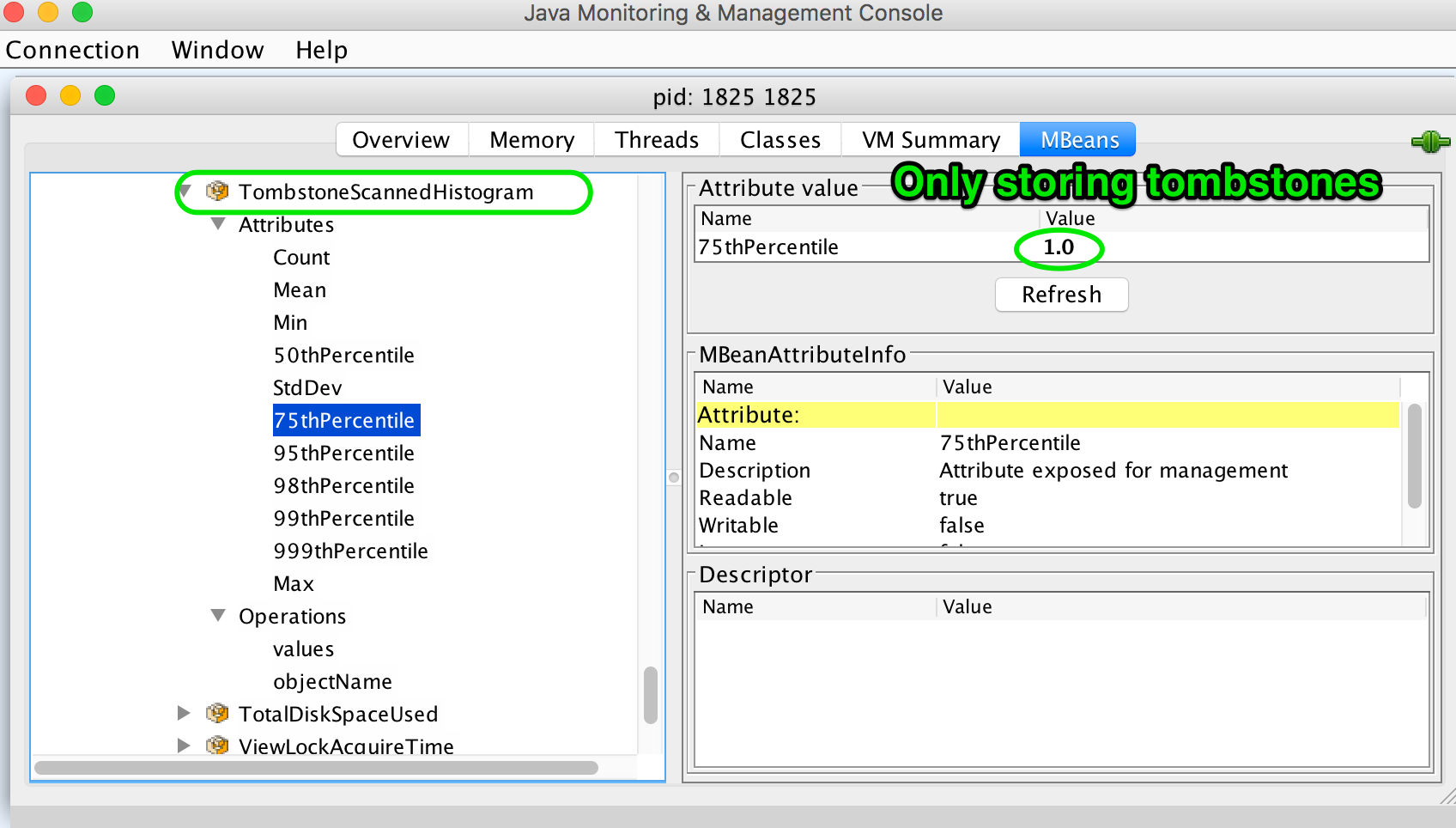Click the Name column header in MBeanAttributeInfo
This screenshot has height=828, width=1456.
pyautogui.click(x=816, y=387)
